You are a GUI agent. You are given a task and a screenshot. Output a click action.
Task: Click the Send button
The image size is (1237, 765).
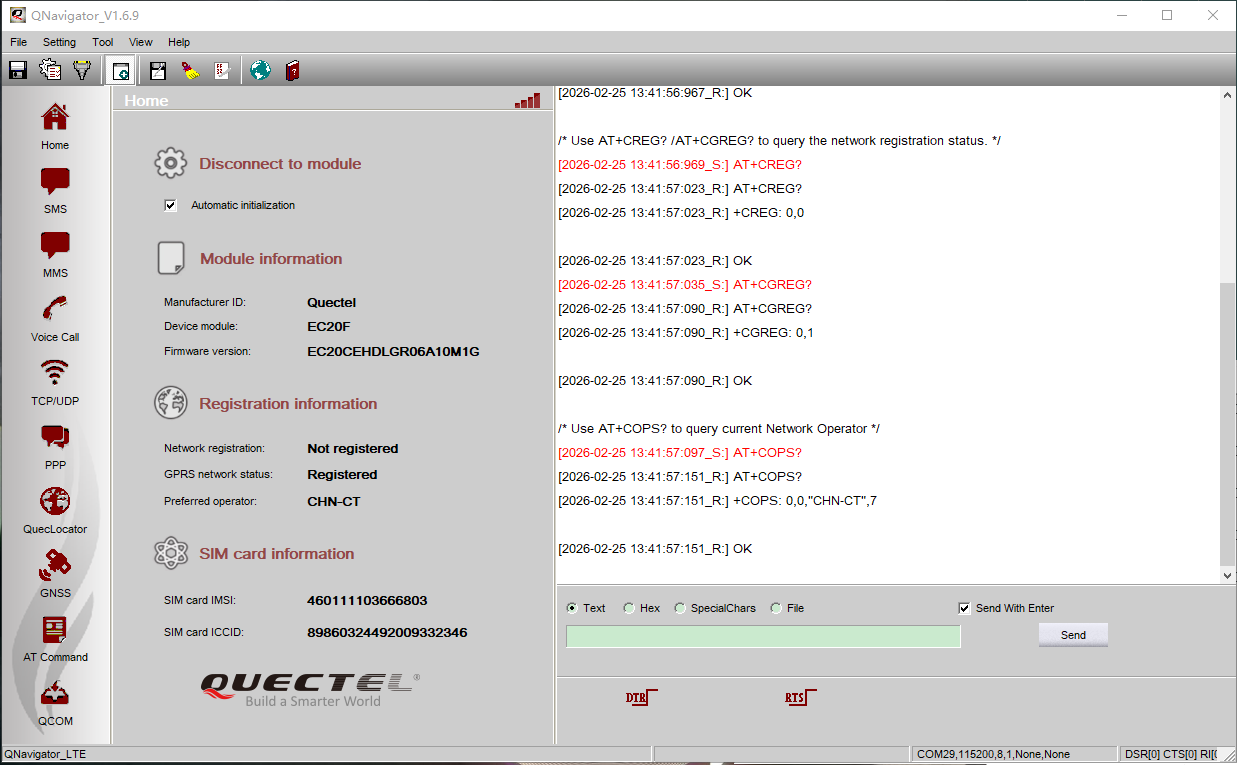click(1073, 635)
